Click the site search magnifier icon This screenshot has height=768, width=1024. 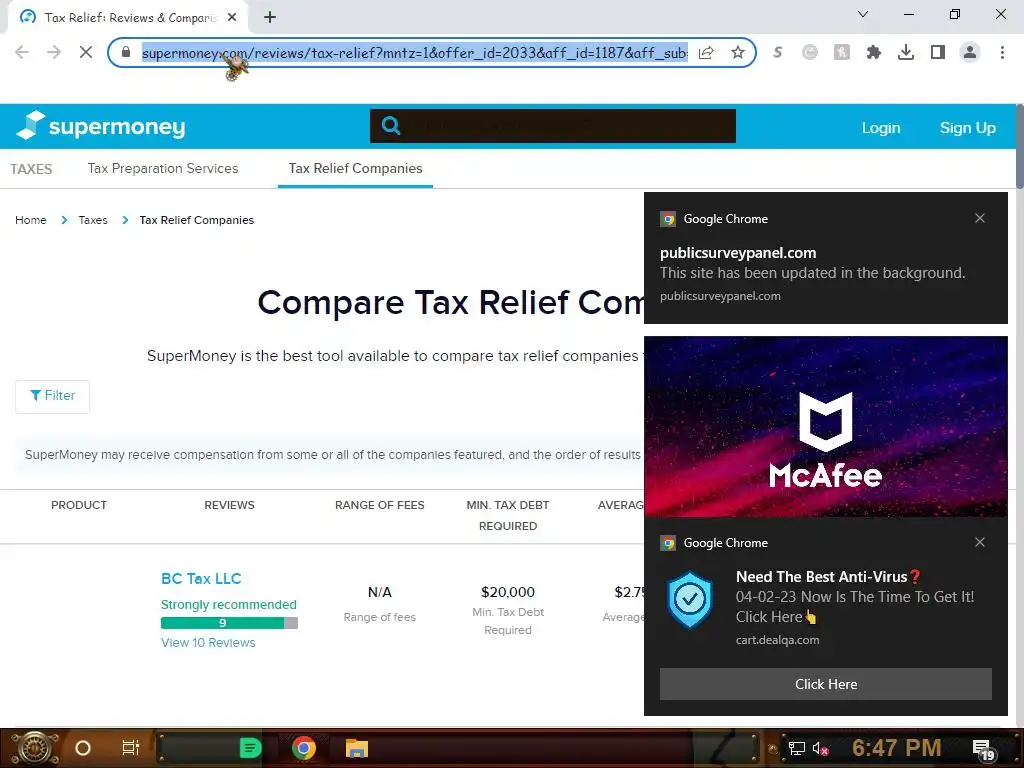[391, 125]
